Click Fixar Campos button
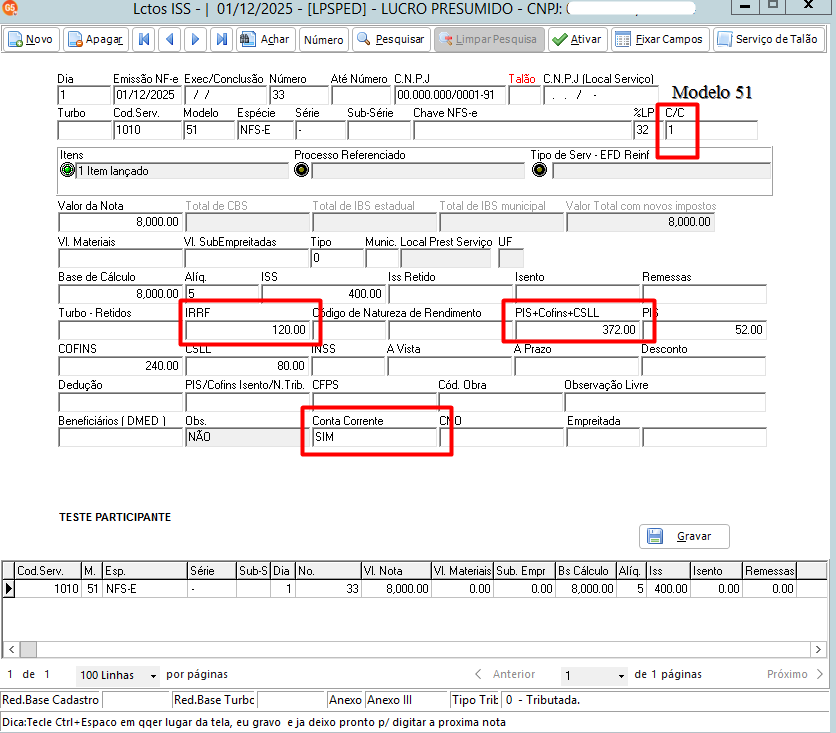Viewport: 836px width, 733px height. pos(660,39)
